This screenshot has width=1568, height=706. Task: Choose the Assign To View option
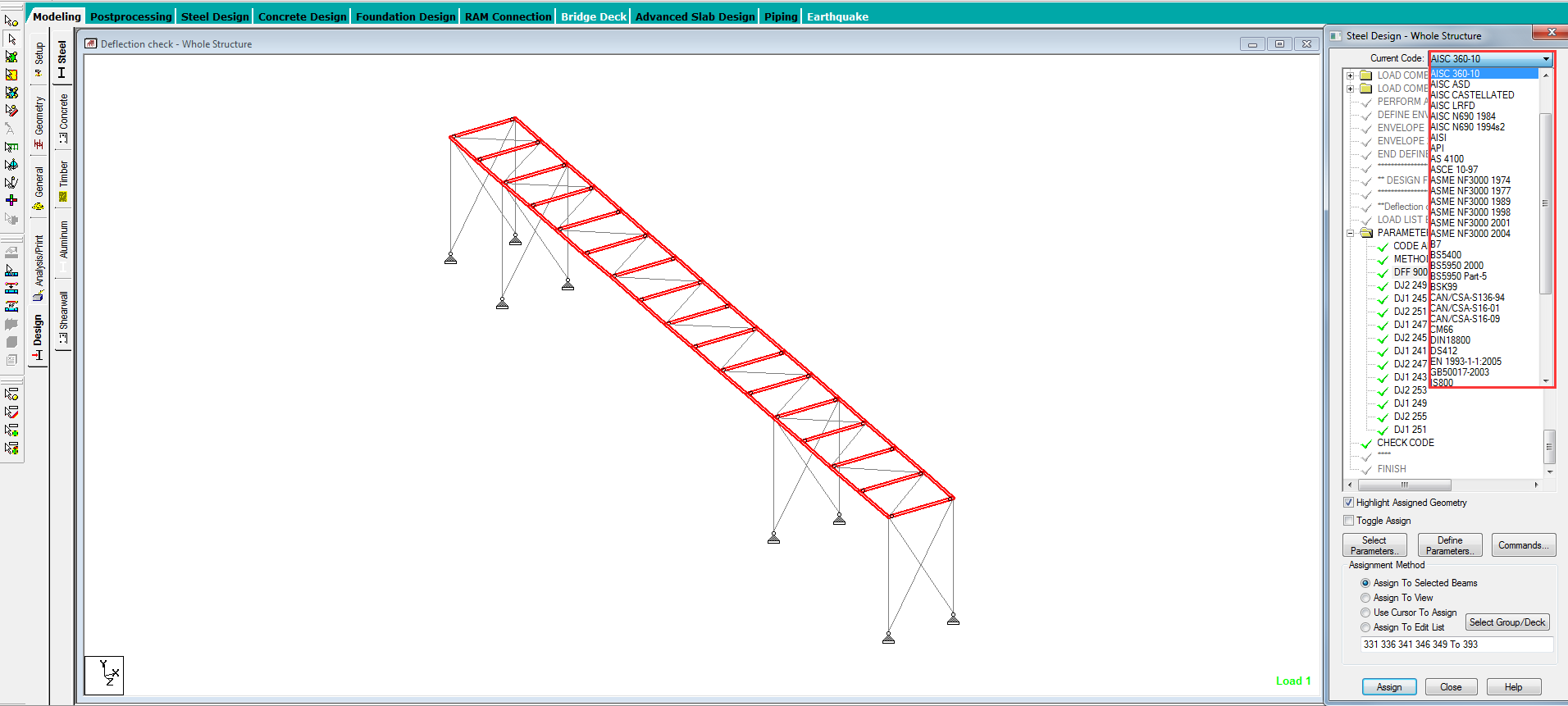click(1365, 598)
